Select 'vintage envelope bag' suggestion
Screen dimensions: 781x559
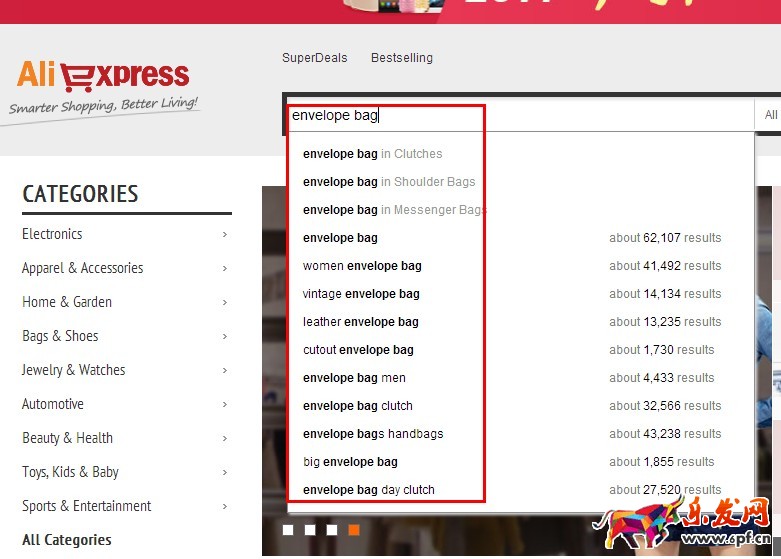(x=361, y=294)
